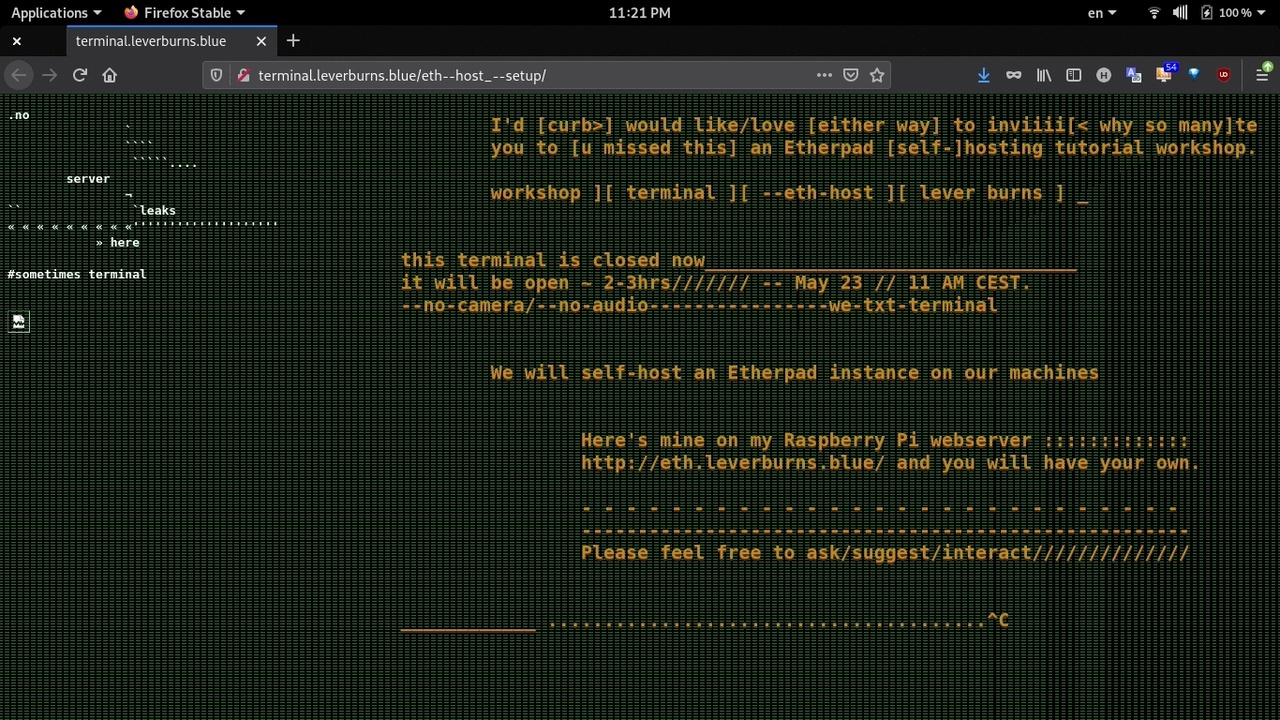Select the terminal.leverburns.blue tab
Screen dimensions: 1280x720
[151, 41]
